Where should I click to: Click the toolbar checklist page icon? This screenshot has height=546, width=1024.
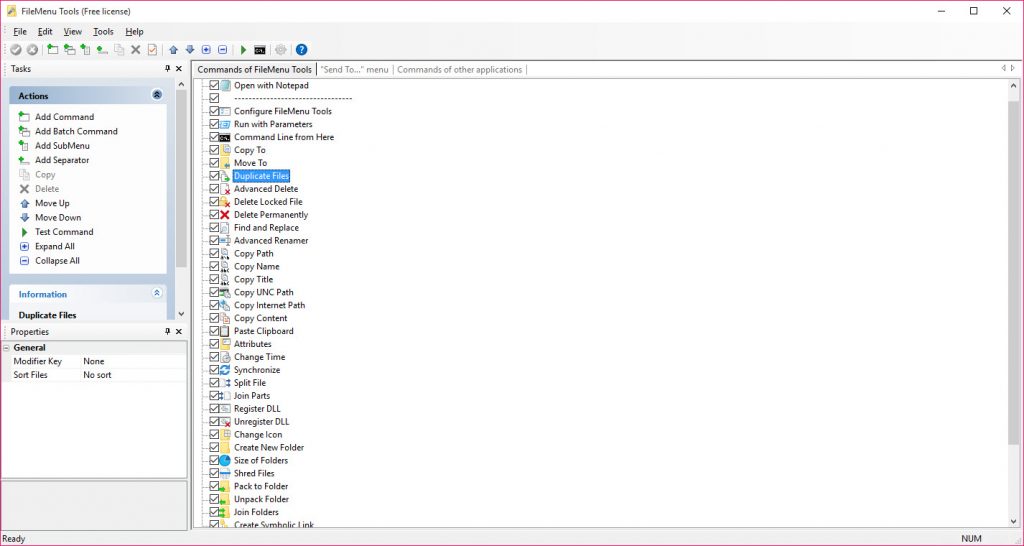pos(152,50)
